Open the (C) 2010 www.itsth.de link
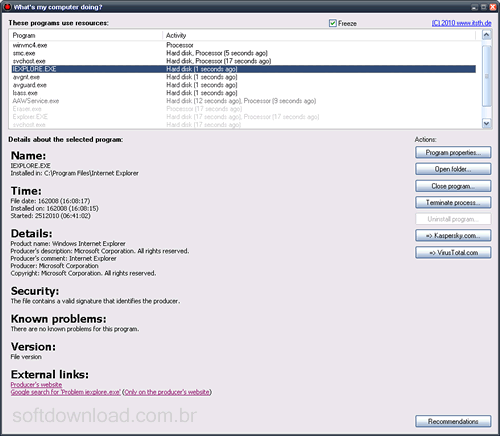The height and width of the screenshot is (436, 500). (x=461, y=23)
